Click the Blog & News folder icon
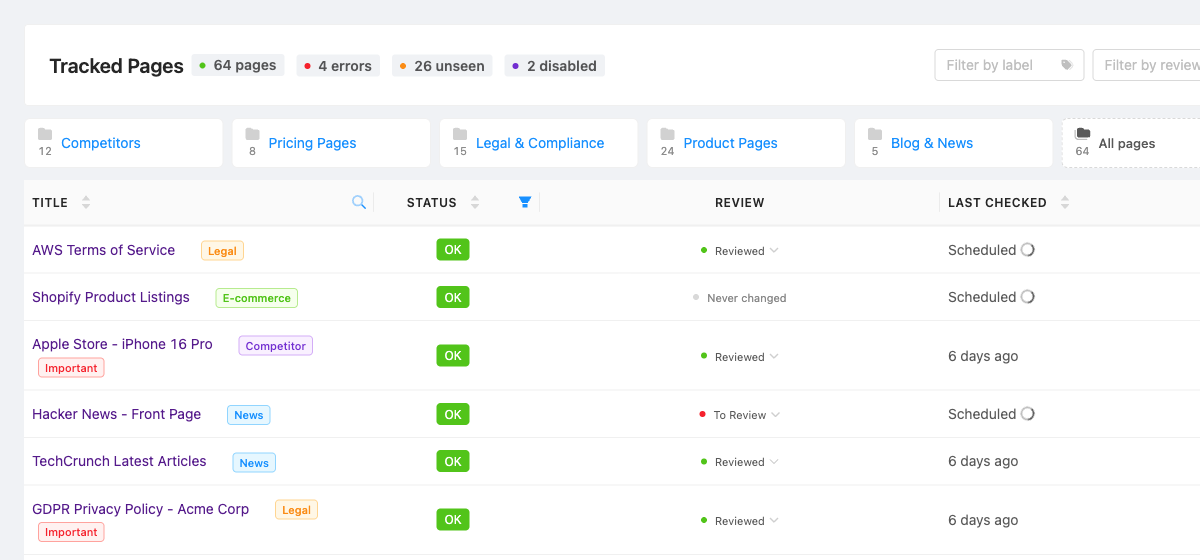 [875, 134]
